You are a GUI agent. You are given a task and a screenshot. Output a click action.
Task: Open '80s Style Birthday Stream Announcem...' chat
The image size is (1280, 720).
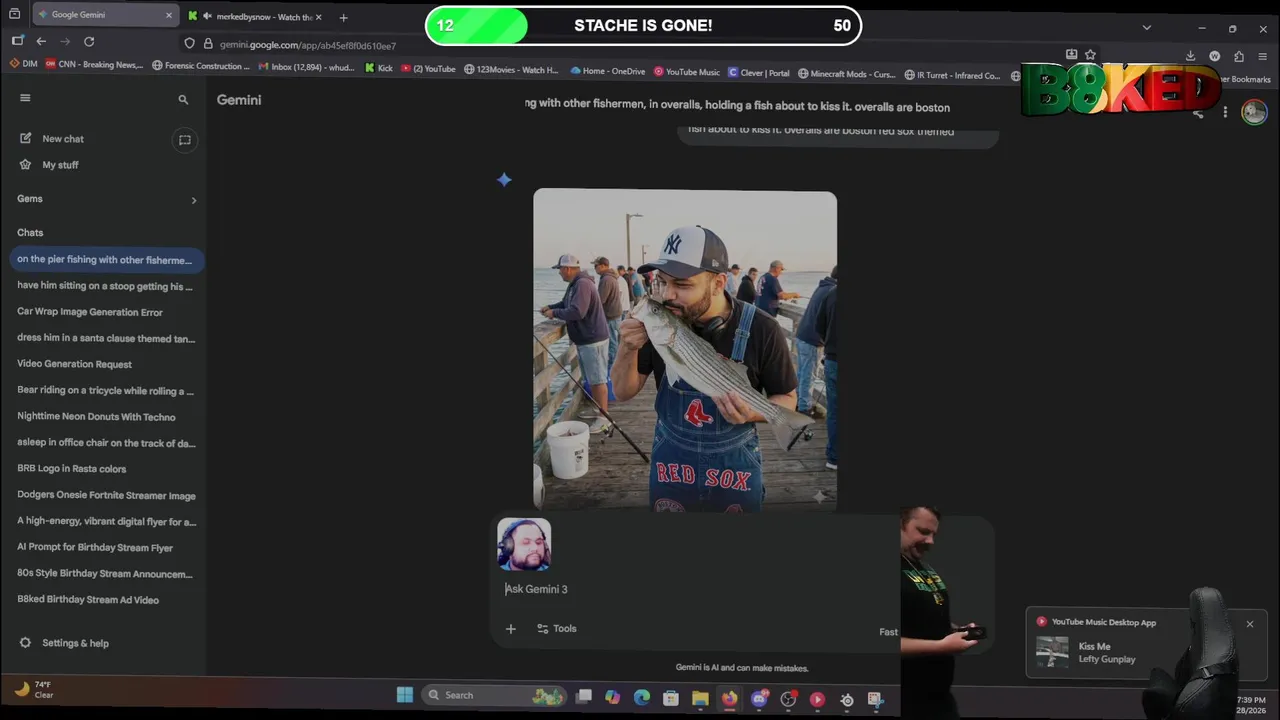click(105, 574)
